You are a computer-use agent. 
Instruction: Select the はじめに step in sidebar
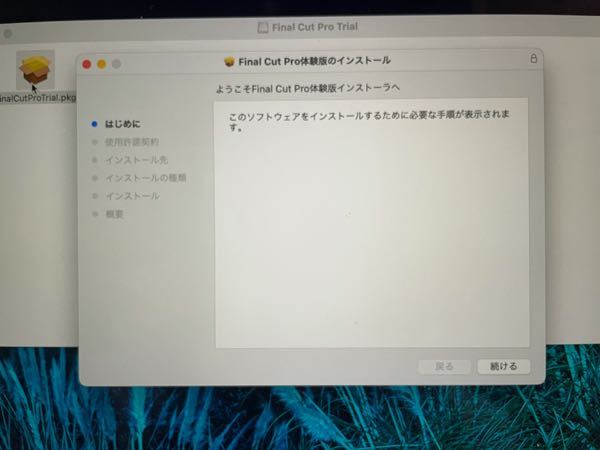point(122,124)
